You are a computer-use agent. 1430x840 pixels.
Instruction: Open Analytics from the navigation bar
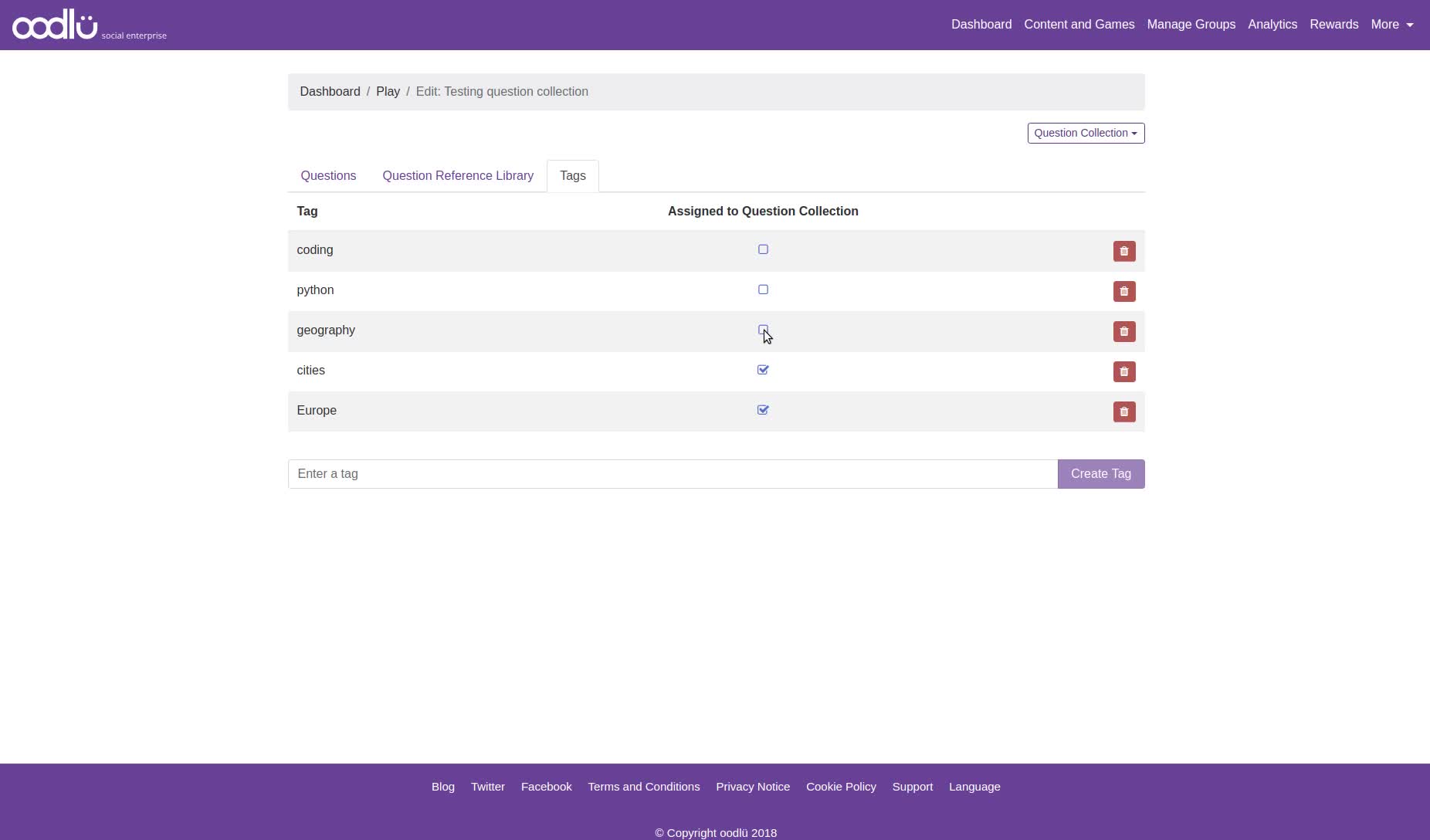point(1272,24)
